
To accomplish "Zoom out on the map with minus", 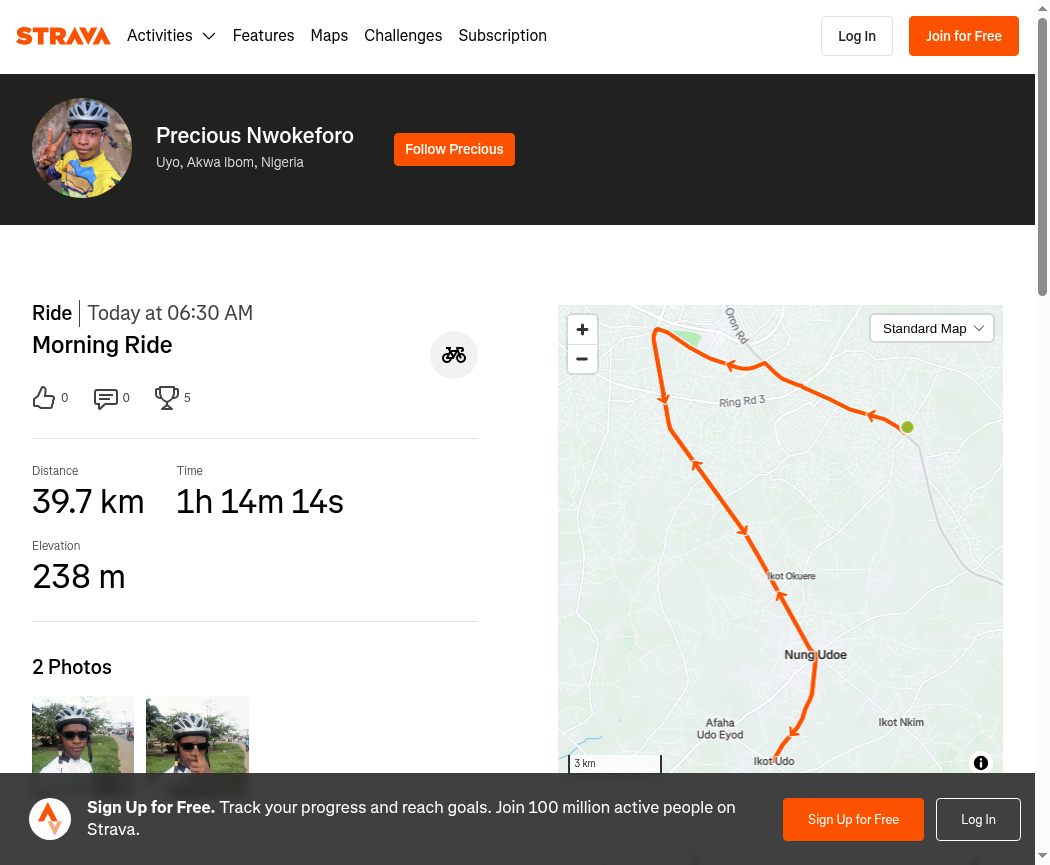I will 583,359.
